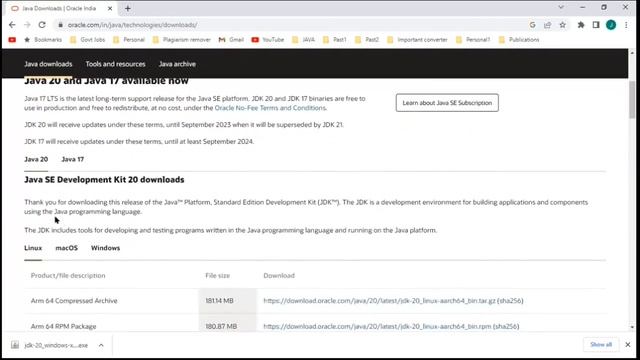Click Product/file description column header

(x=68, y=276)
